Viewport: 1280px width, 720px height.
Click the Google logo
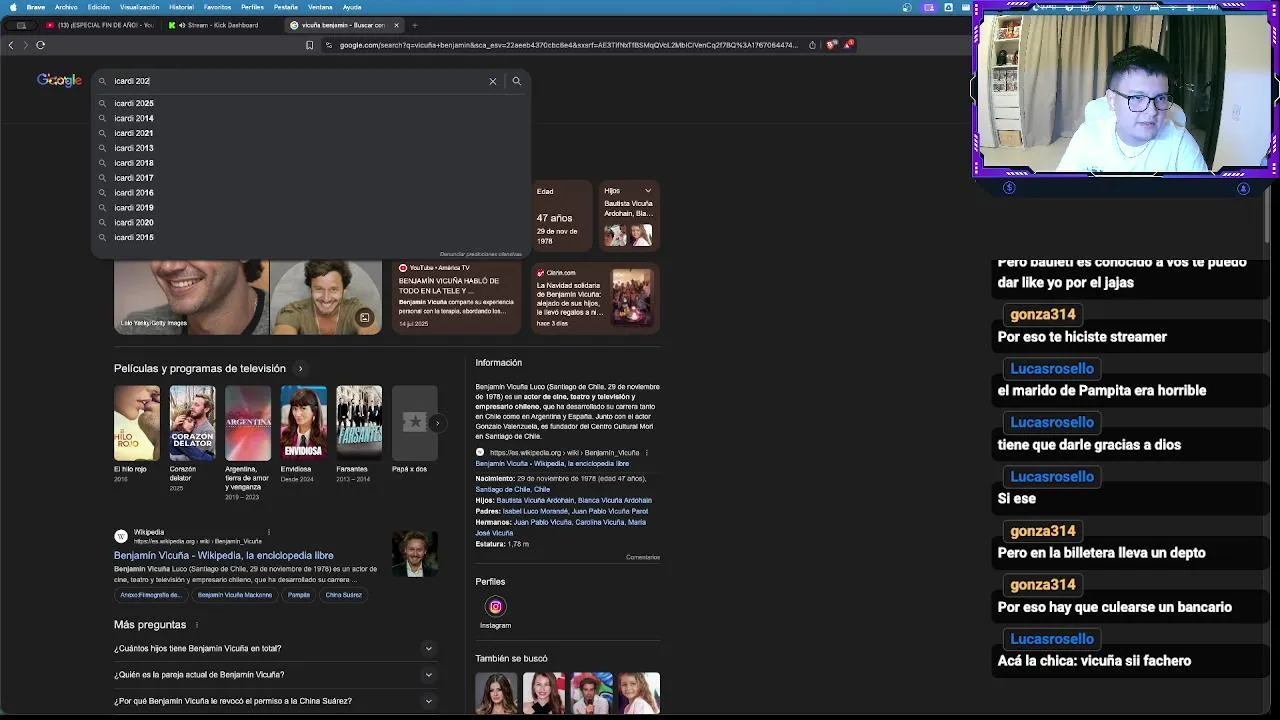pos(59,80)
